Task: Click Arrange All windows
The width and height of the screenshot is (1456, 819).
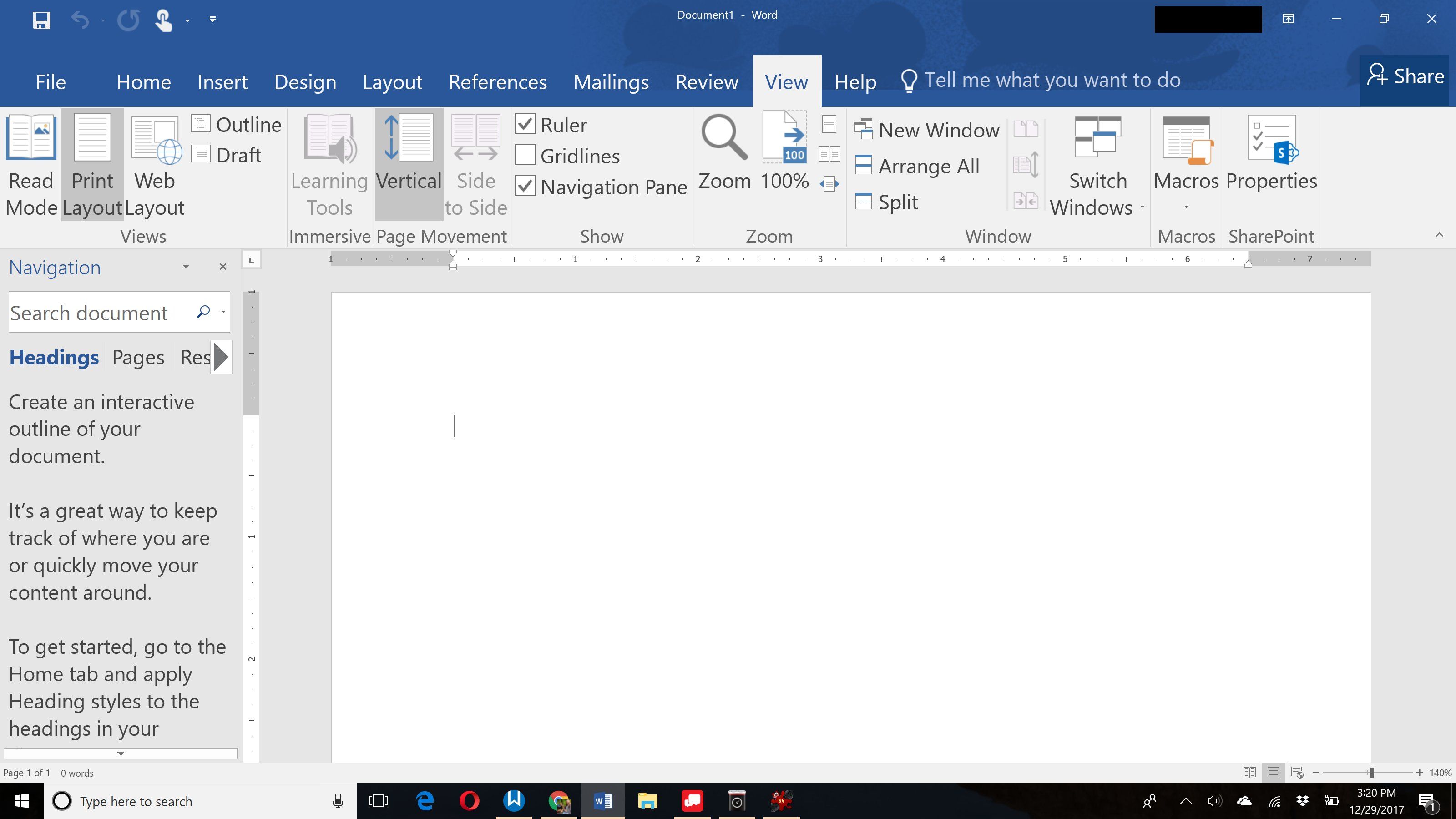Action: click(917, 166)
